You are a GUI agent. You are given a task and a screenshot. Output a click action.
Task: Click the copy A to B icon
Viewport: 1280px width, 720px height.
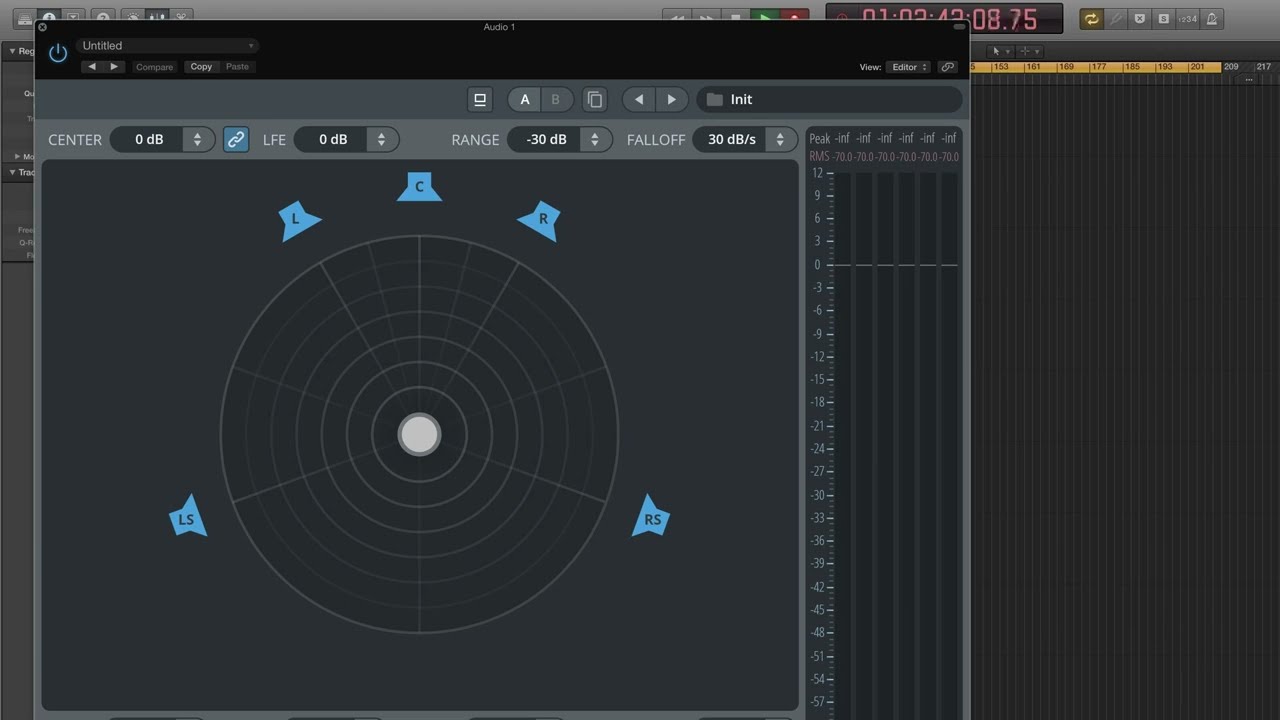pos(595,99)
